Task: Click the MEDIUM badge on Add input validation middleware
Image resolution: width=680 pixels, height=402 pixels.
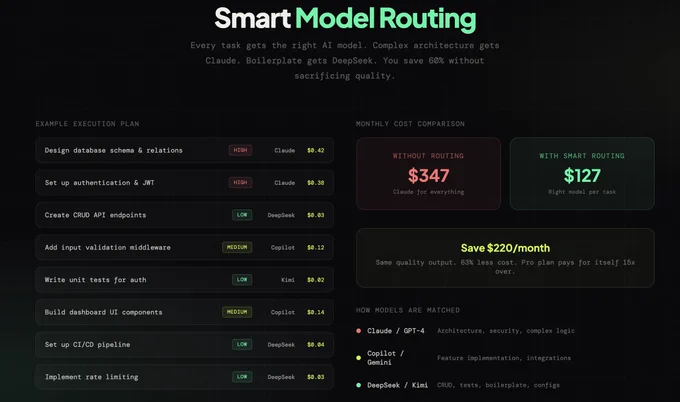Action: coord(237,247)
